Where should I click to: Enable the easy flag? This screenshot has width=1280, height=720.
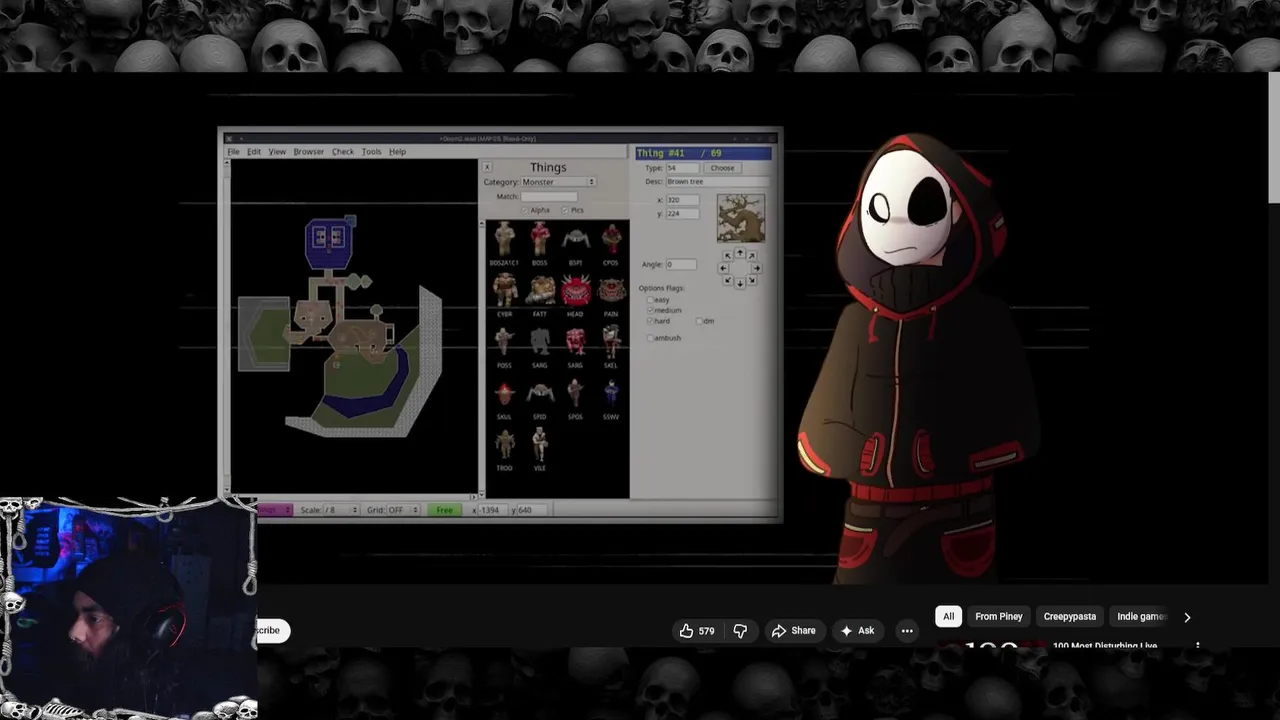650,300
